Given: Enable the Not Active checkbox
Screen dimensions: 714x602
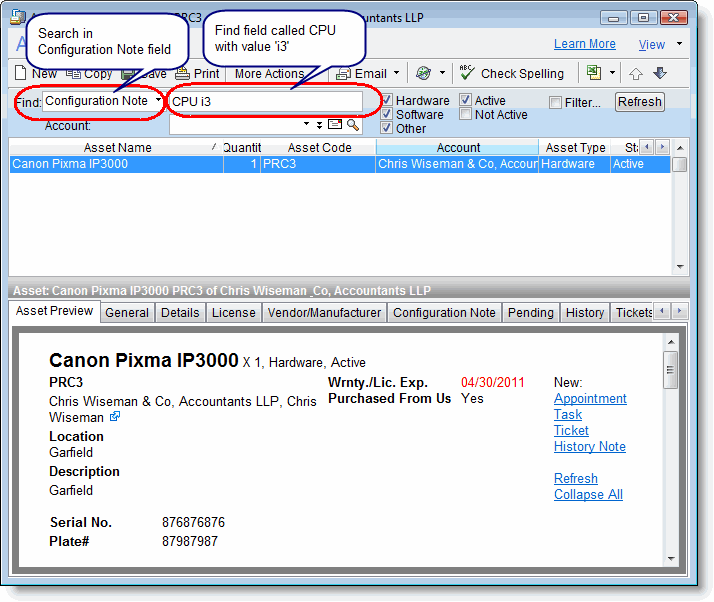Looking at the screenshot, I should click(466, 115).
